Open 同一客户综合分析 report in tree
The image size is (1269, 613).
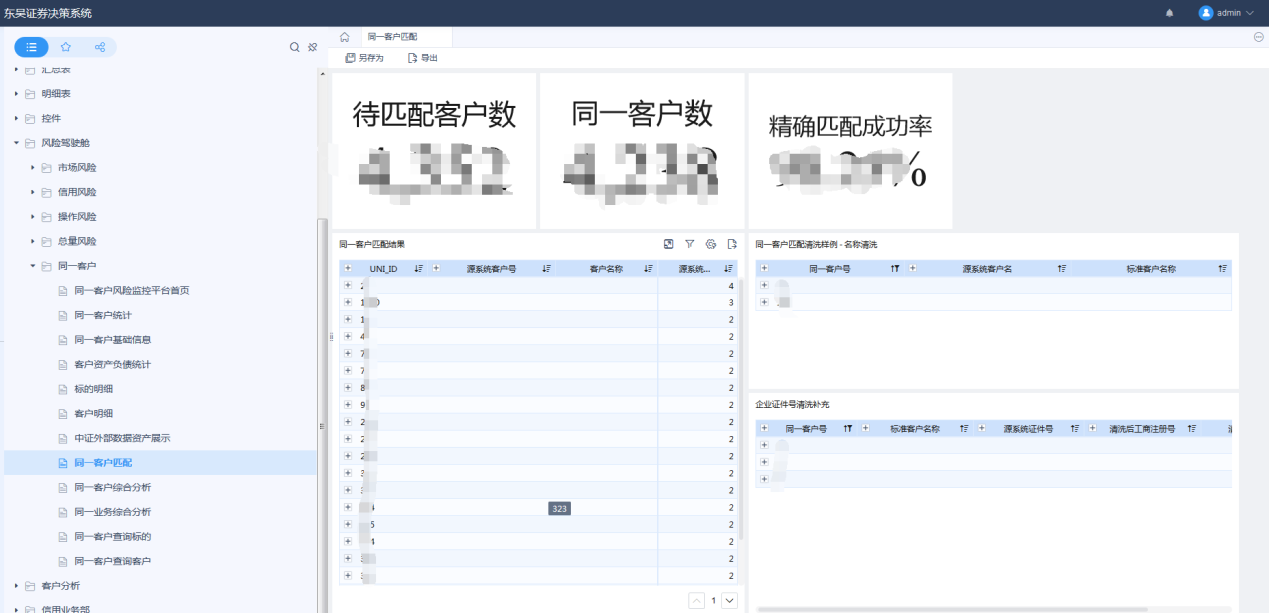point(112,487)
